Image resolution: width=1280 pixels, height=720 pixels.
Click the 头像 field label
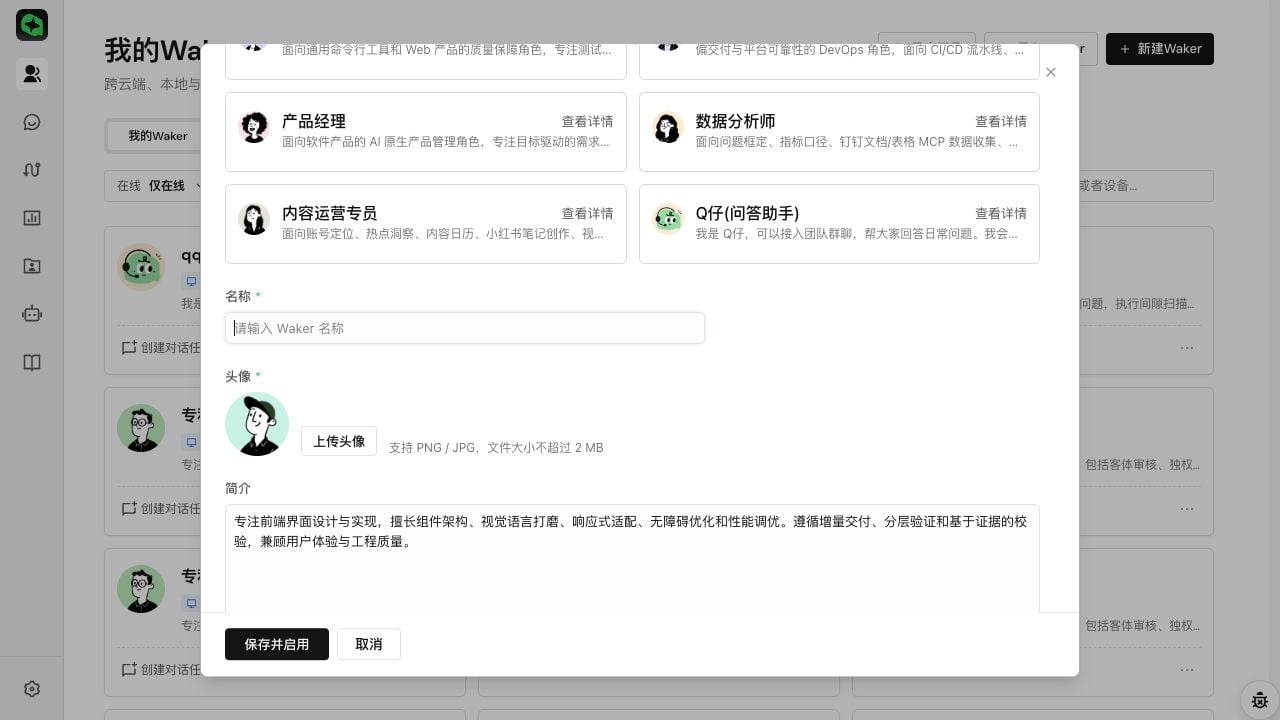click(x=238, y=376)
